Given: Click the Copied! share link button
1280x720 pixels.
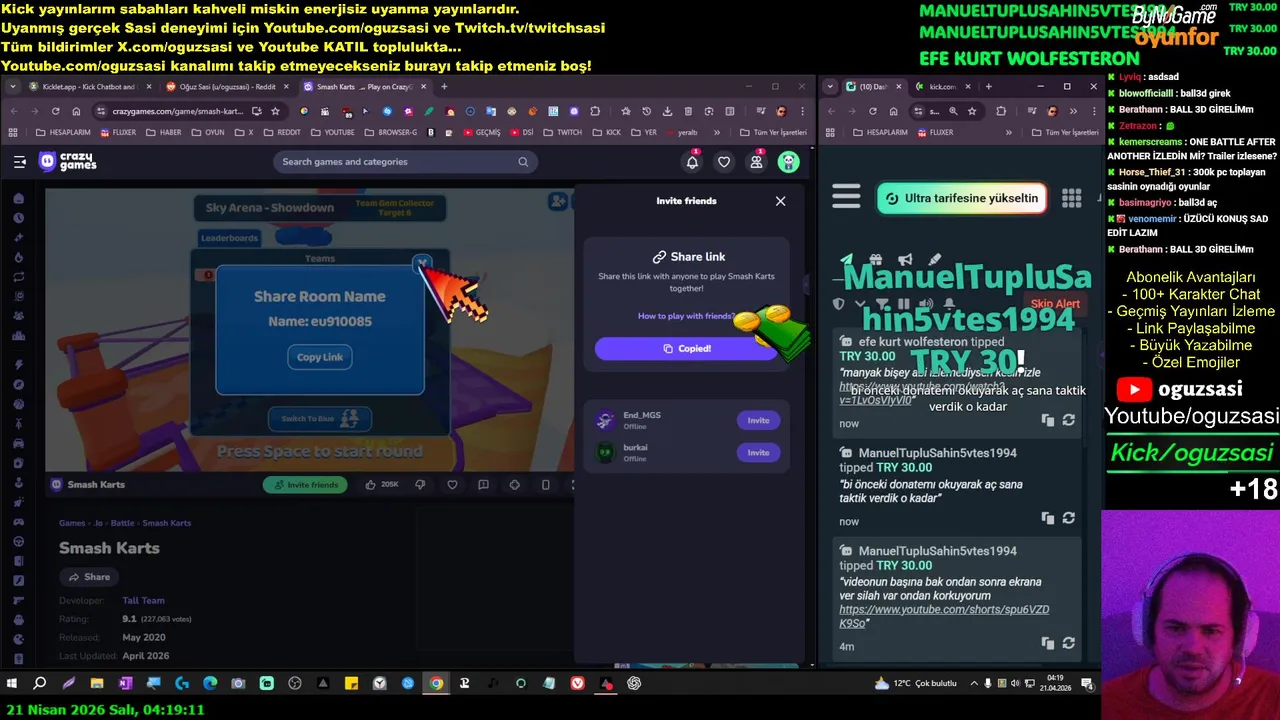Looking at the screenshot, I should pyautogui.click(x=686, y=348).
